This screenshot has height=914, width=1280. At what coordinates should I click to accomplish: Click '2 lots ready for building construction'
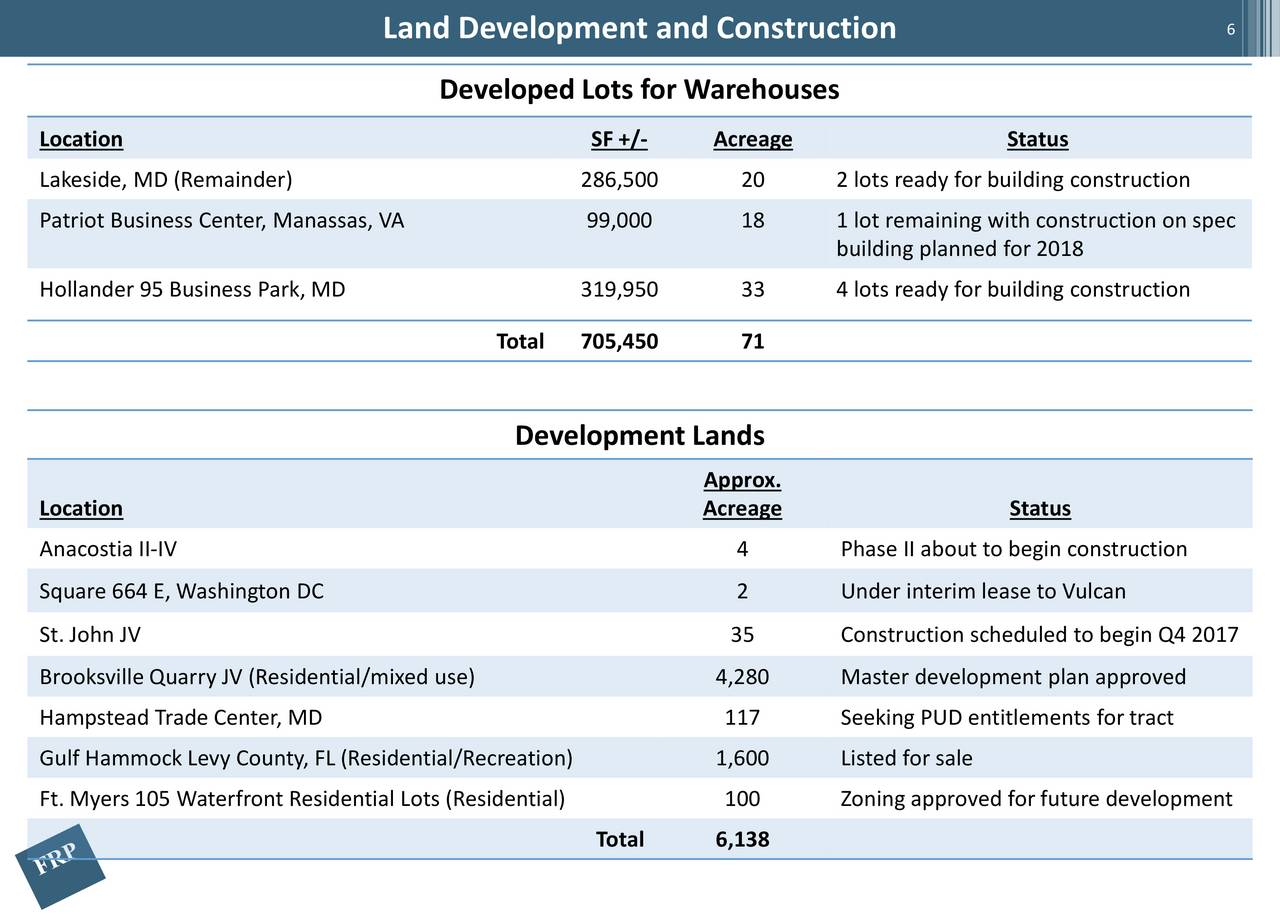1013,180
